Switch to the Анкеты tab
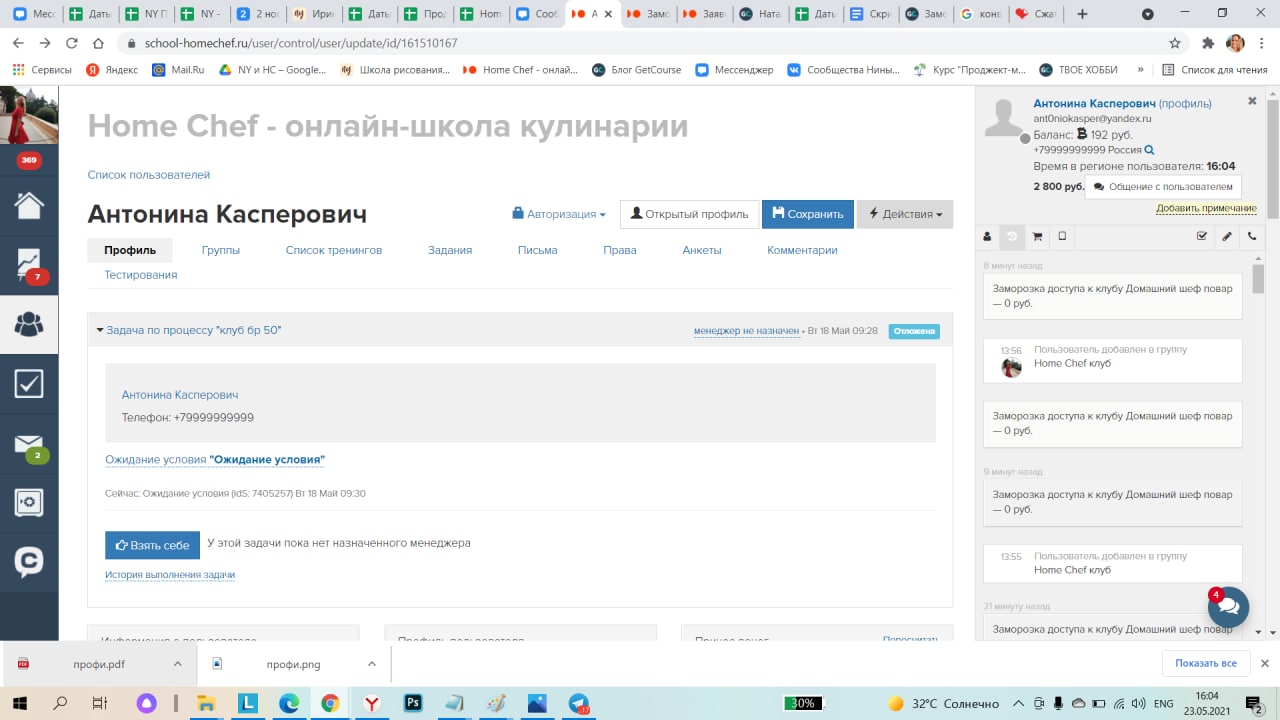 (x=702, y=250)
